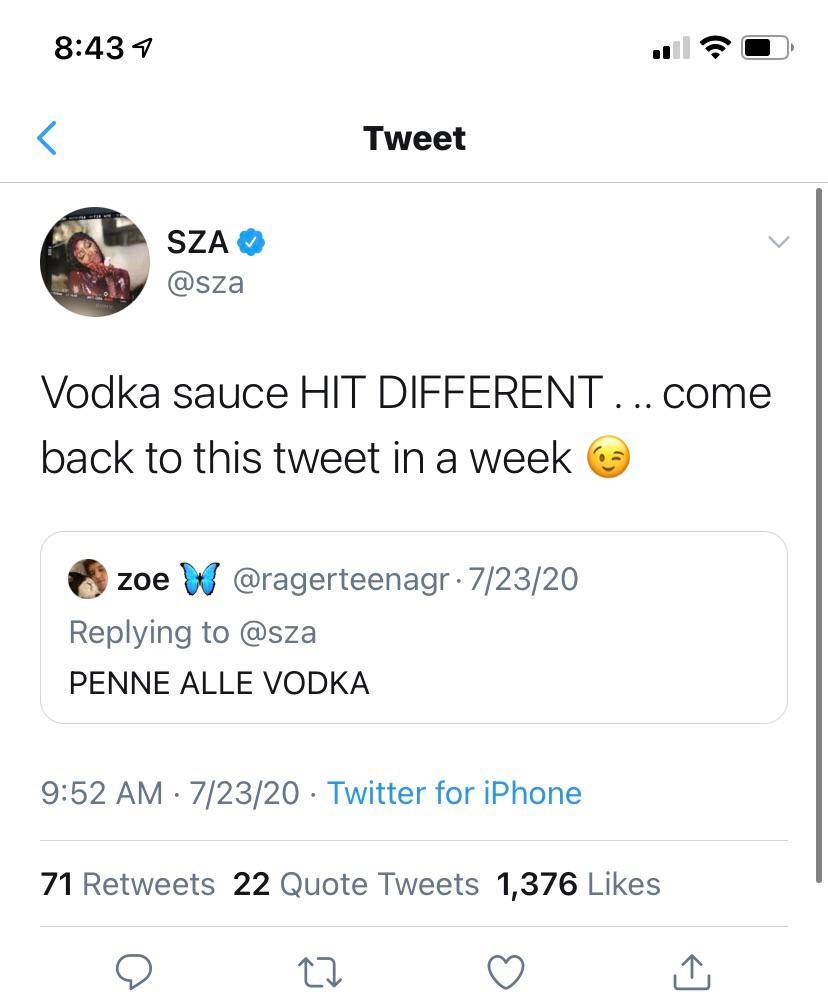The width and height of the screenshot is (828, 1007).
Task: Open the tweet options chevron
Action: click(x=777, y=242)
